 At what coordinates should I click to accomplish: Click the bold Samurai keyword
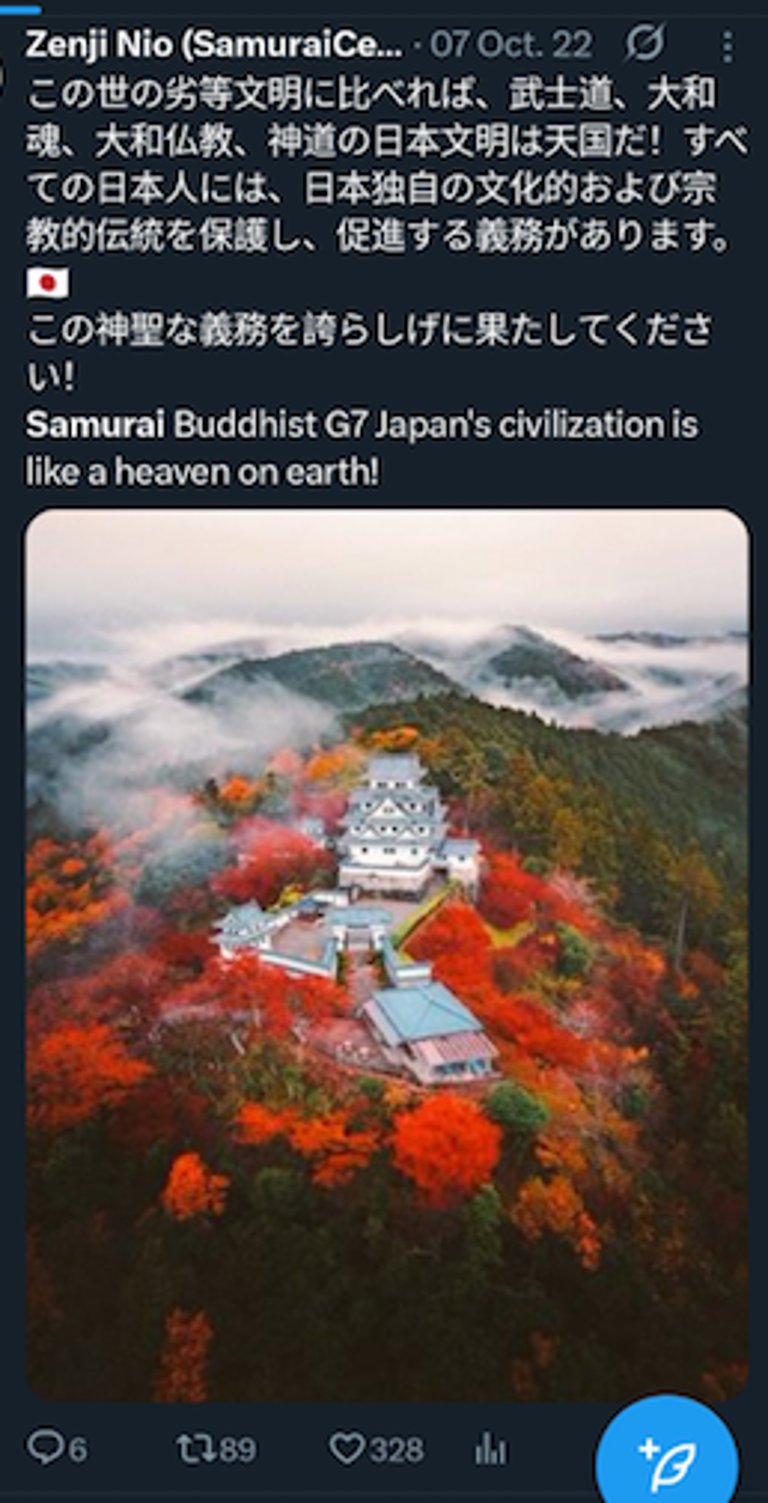[x=95, y=424]
